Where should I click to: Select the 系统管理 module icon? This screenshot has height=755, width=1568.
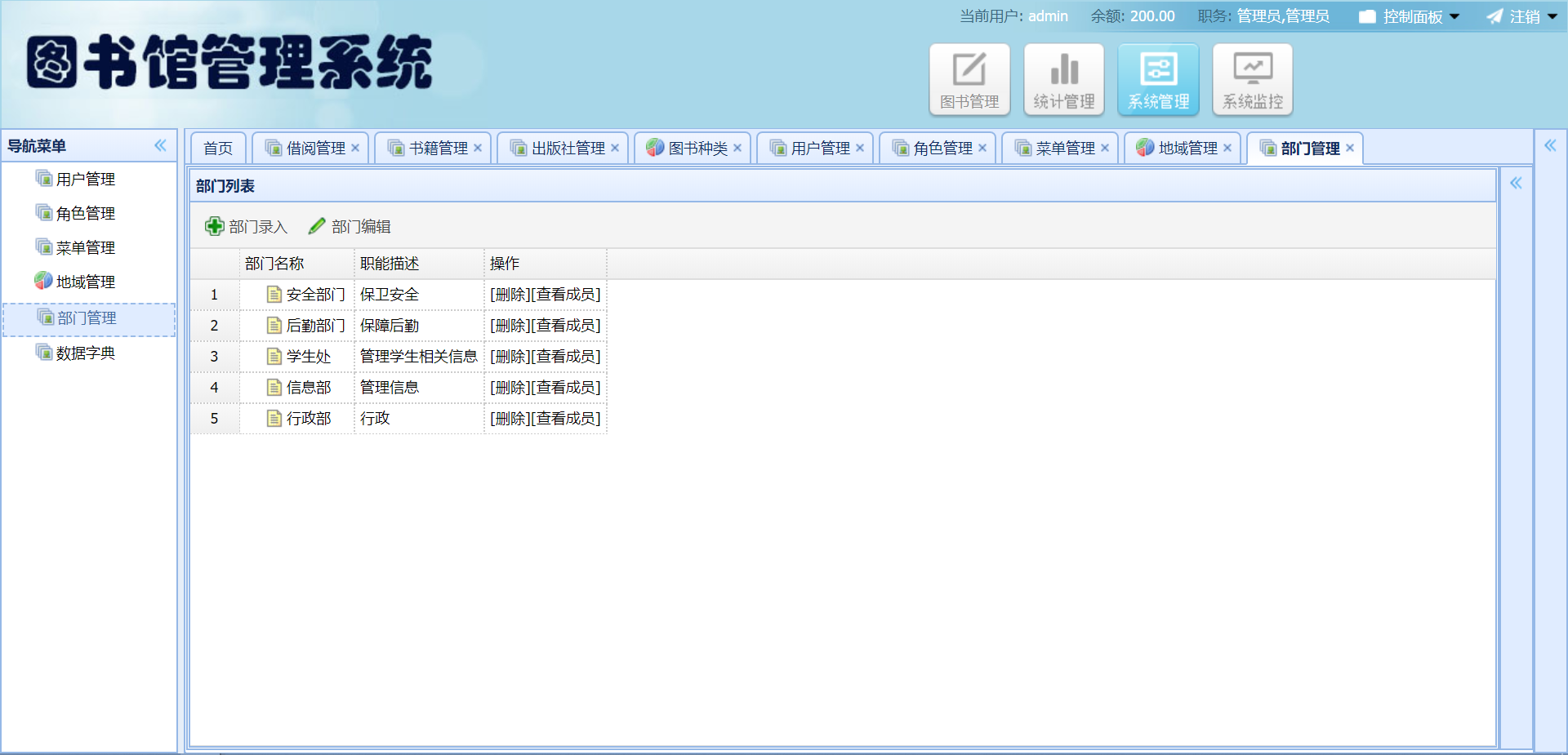(x=1157, y=78)
